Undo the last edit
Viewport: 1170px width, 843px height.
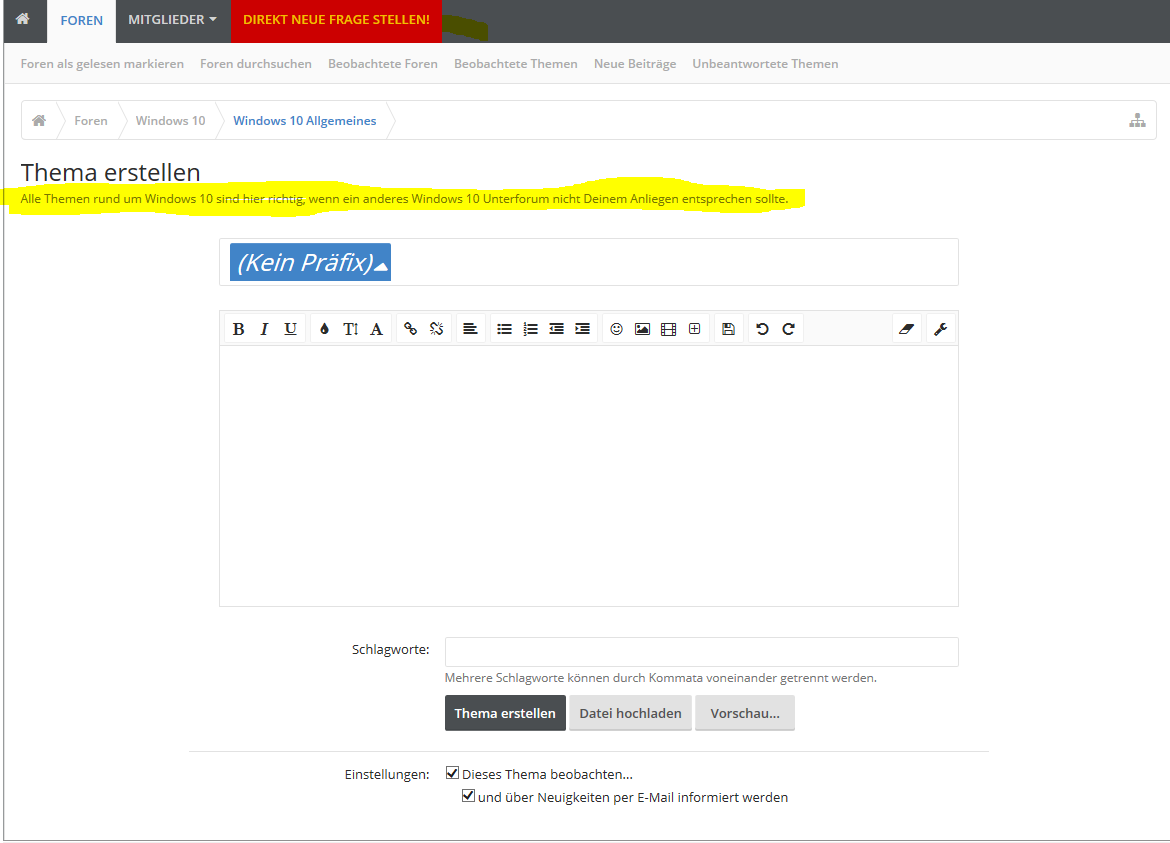pyautogui.click(x=762, y=329)
